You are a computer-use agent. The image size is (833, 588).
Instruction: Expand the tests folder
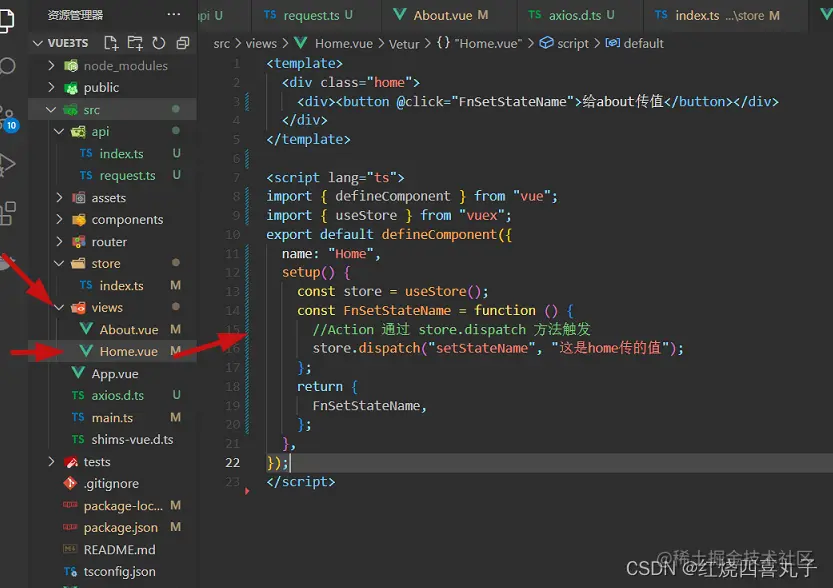pos(52,462)
